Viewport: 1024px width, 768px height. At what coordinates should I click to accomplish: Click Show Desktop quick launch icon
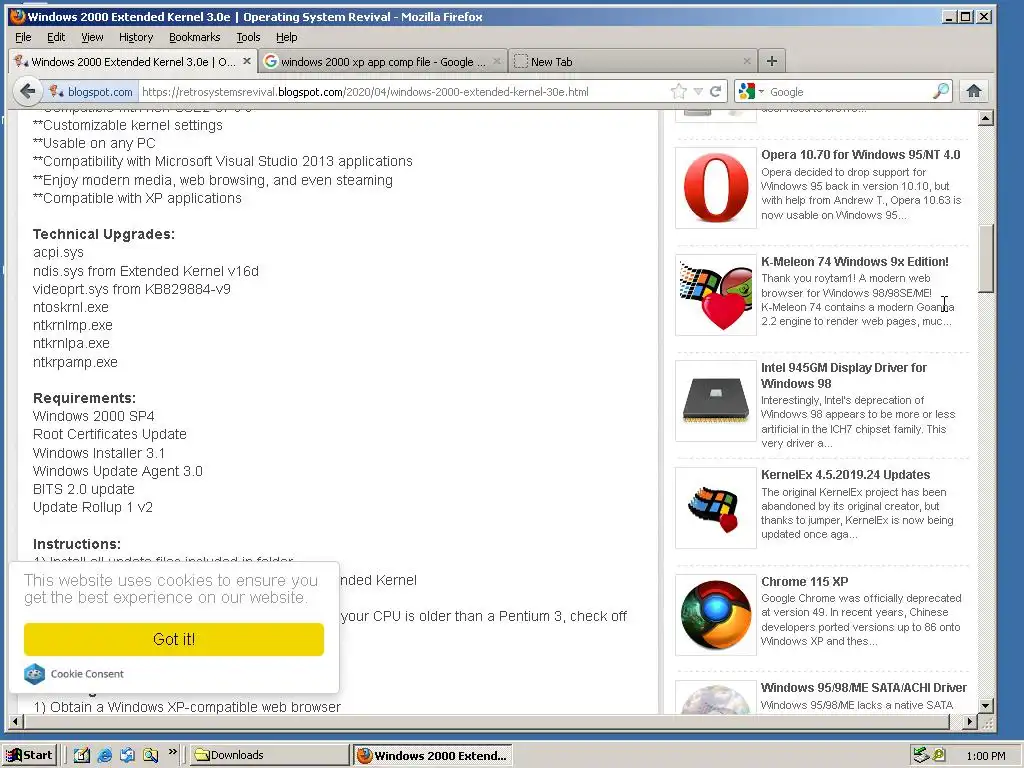82,755
